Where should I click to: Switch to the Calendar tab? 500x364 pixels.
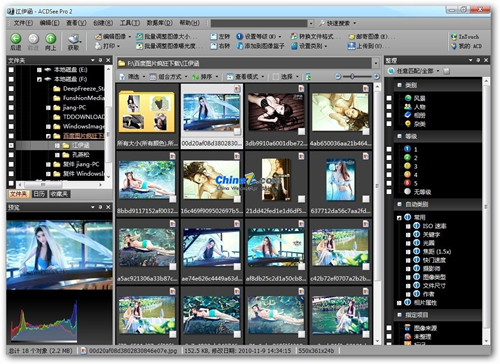click(39, 194)
